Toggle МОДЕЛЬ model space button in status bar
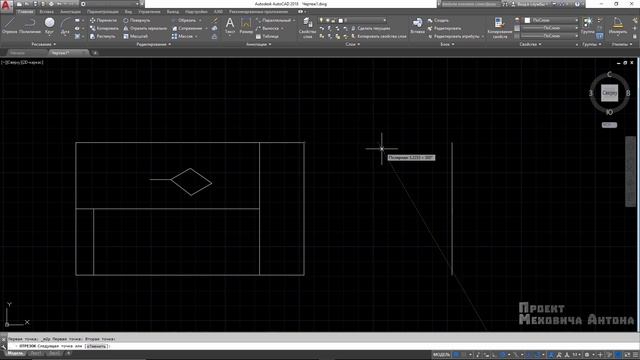Screen dimensions: 640x360 [x=442, y=355]
